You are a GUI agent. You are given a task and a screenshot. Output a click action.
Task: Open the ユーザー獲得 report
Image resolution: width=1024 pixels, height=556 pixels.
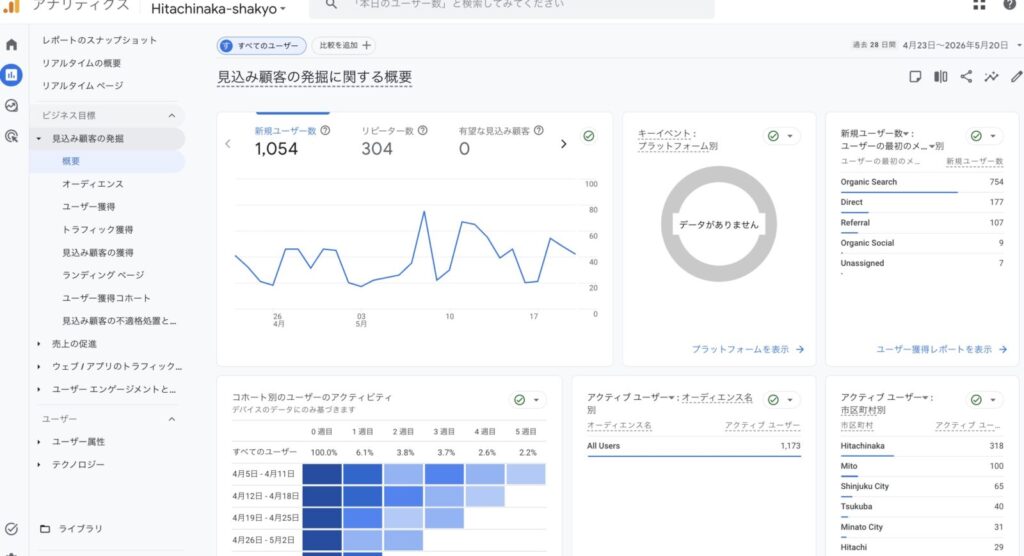click(x=88, y=206)
